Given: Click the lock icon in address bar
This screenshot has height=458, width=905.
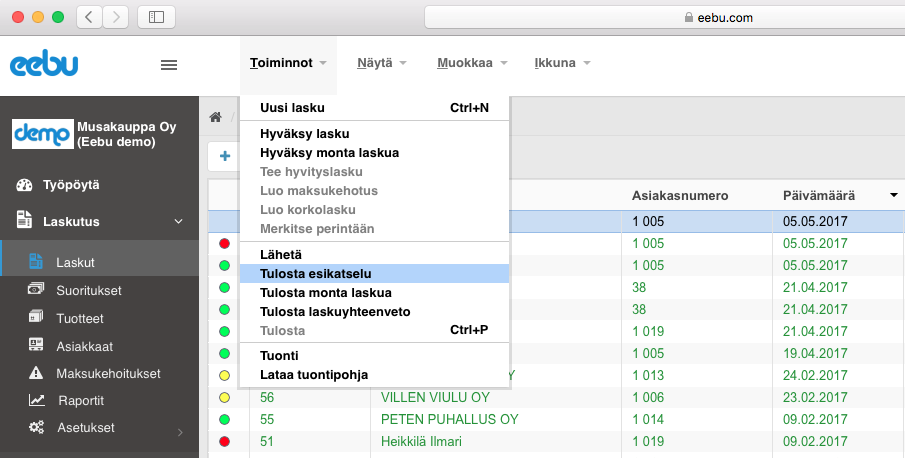Looking at the screenshot, I should pos(688,17).
